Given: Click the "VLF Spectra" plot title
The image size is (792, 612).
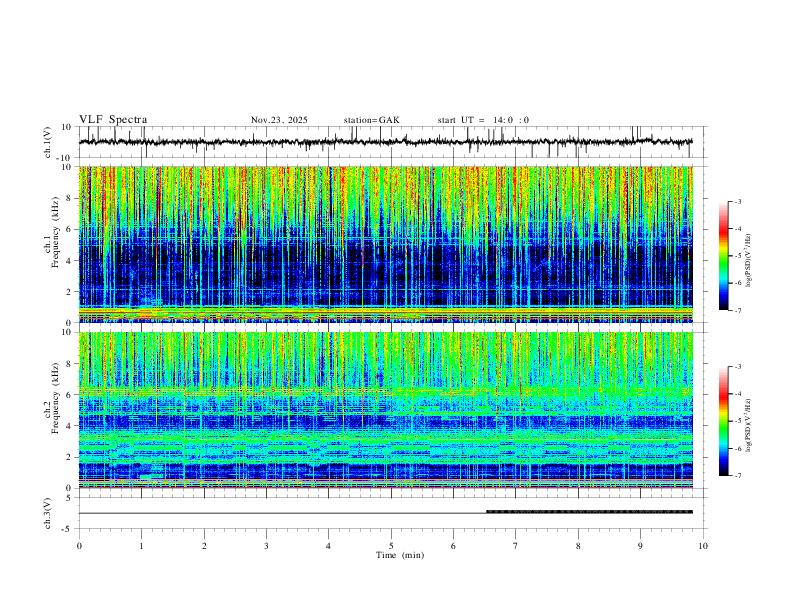Looking at the screenshot, I should [x=113, y=120].
